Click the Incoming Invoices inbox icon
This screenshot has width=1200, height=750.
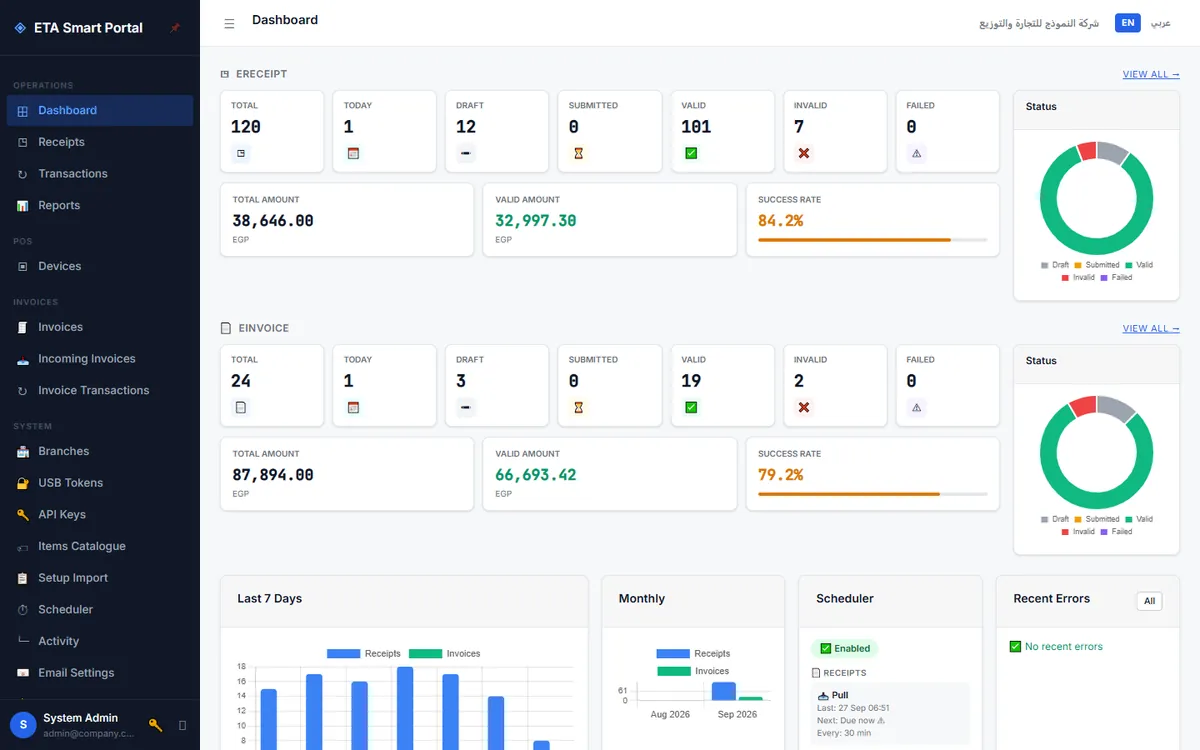click(22, 359)
